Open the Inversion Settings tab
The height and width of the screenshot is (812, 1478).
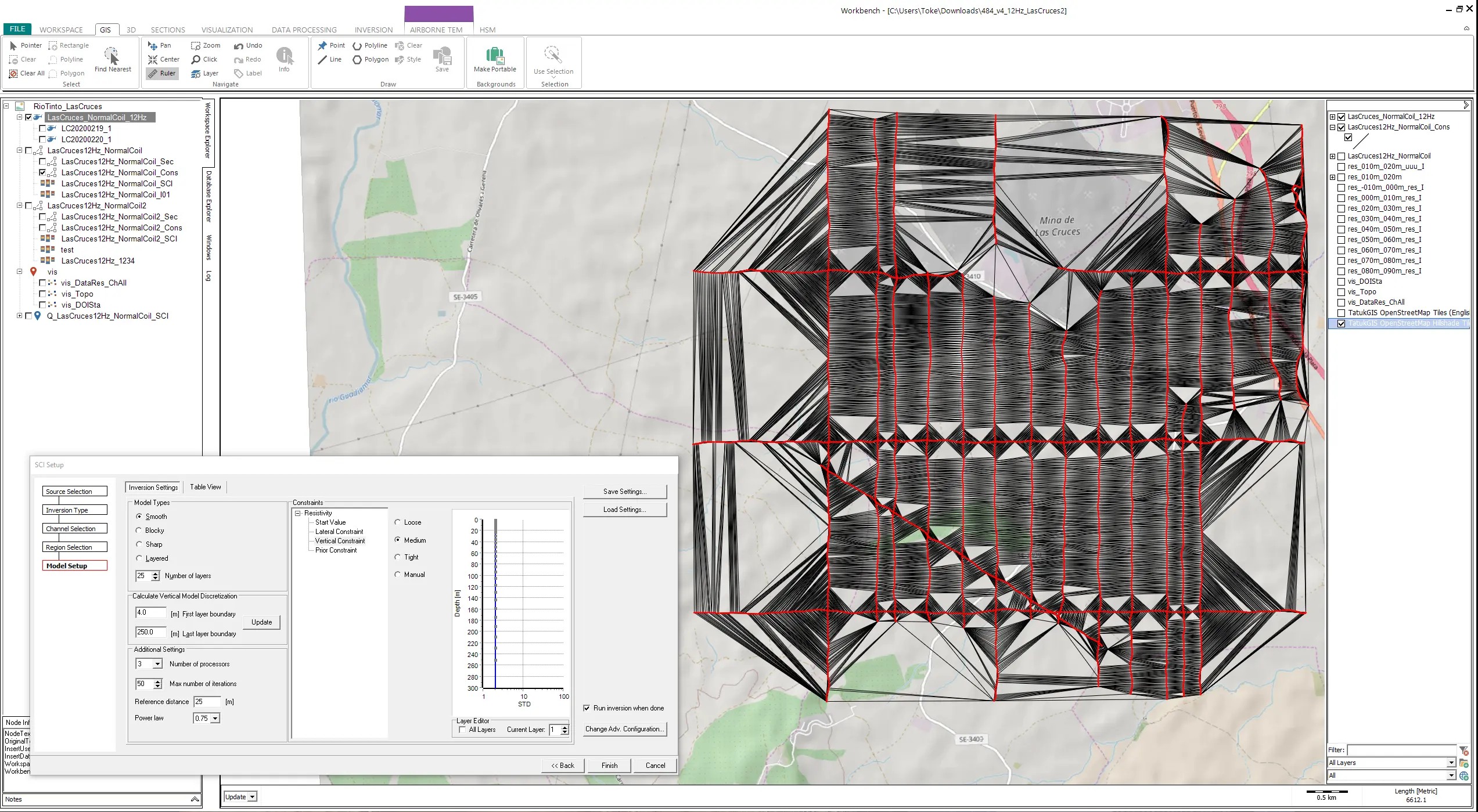(152, 487)
